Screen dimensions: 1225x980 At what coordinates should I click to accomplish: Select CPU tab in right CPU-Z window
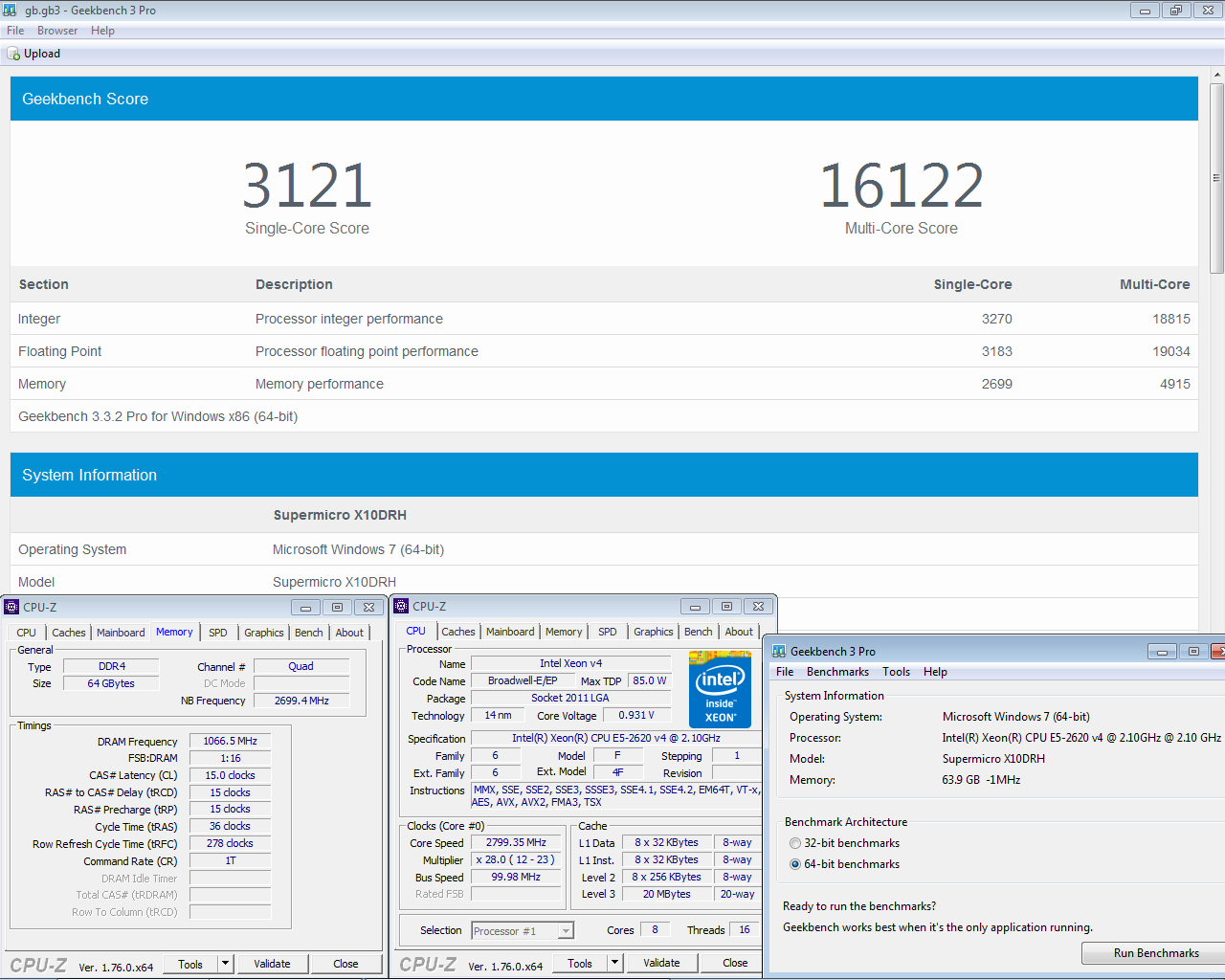pos(415,631)
